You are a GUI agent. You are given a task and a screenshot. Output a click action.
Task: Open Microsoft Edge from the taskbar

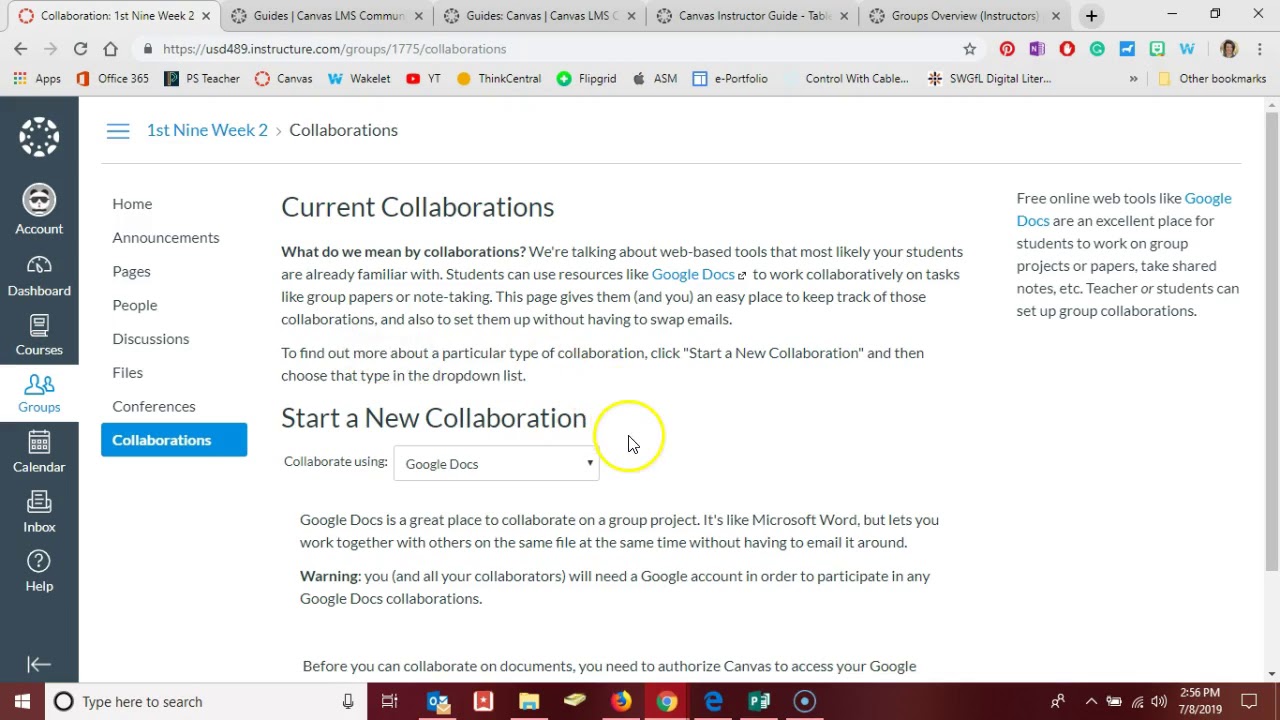[713, 702]
